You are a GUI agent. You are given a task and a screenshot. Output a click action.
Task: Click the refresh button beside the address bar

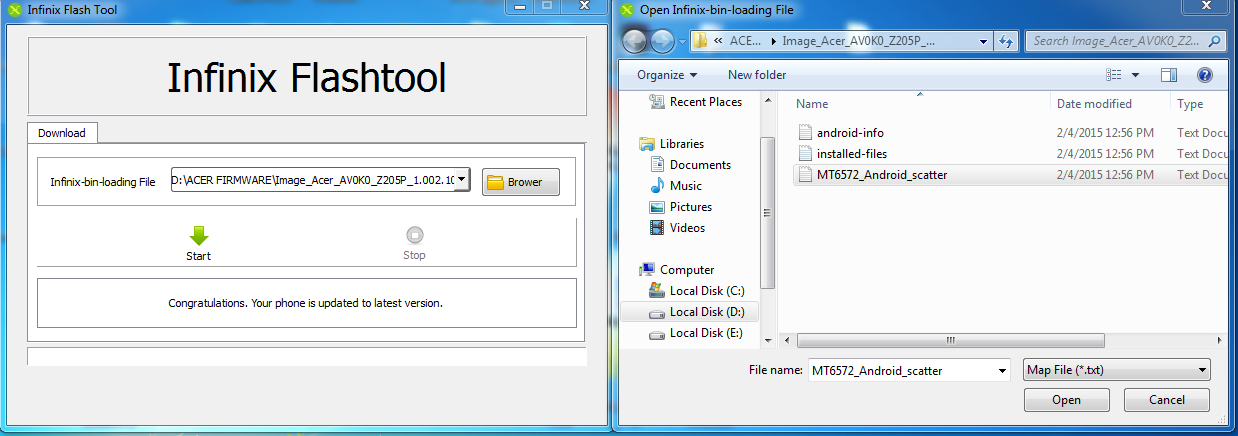pyautogui.click(x=1006, y=41)
